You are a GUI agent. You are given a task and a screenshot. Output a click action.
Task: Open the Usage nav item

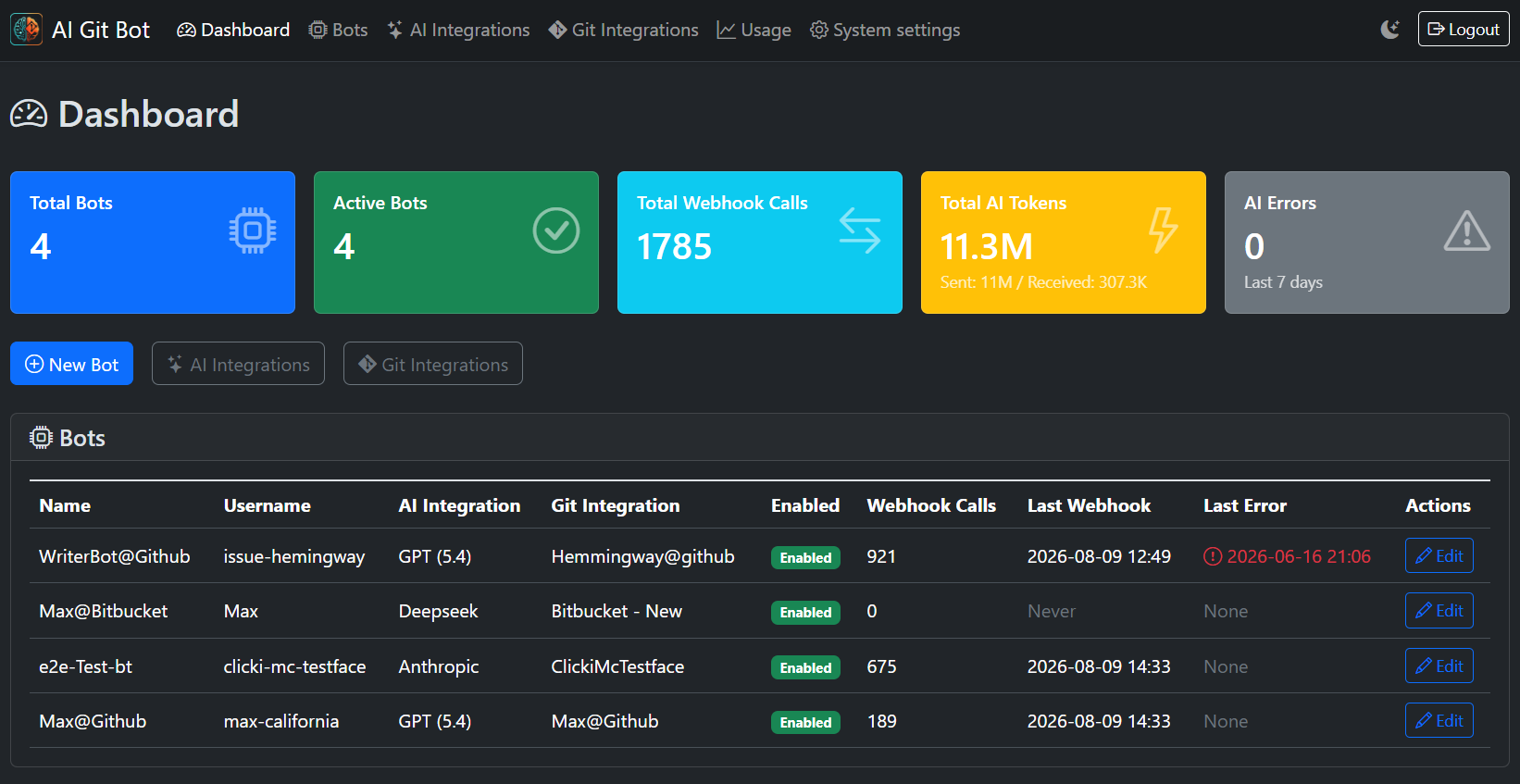(754, 30)
